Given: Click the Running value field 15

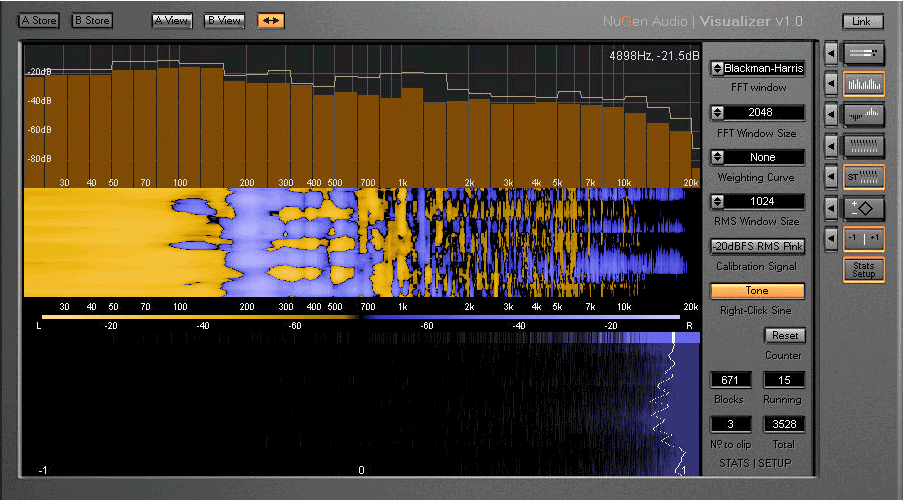Looking at the screenshot, I should [x=784, y=380].
